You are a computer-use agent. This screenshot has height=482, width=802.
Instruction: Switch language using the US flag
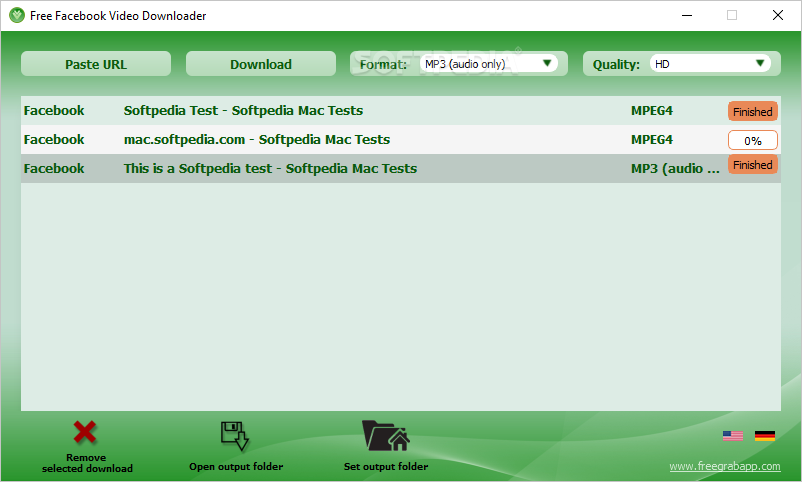pyautogui.click(x=732, y=435)
